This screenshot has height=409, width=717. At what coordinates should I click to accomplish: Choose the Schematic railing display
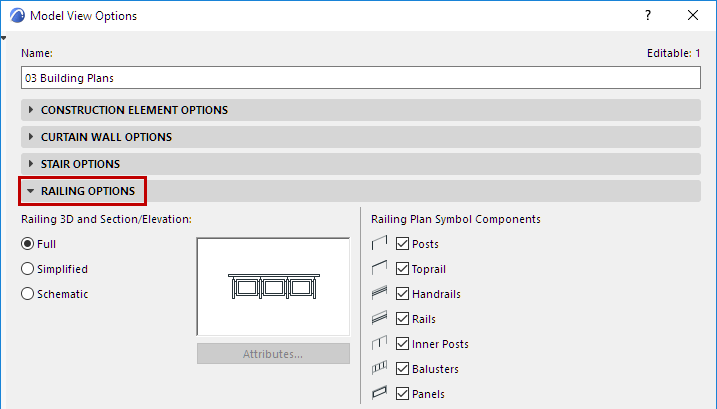(x=28, y=294)
